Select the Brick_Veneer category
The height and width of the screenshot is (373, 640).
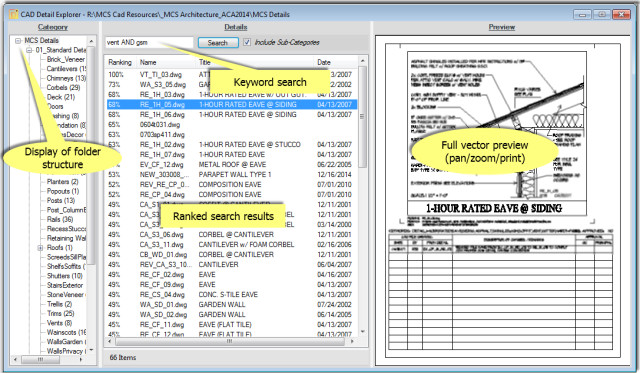pos(65,59)
